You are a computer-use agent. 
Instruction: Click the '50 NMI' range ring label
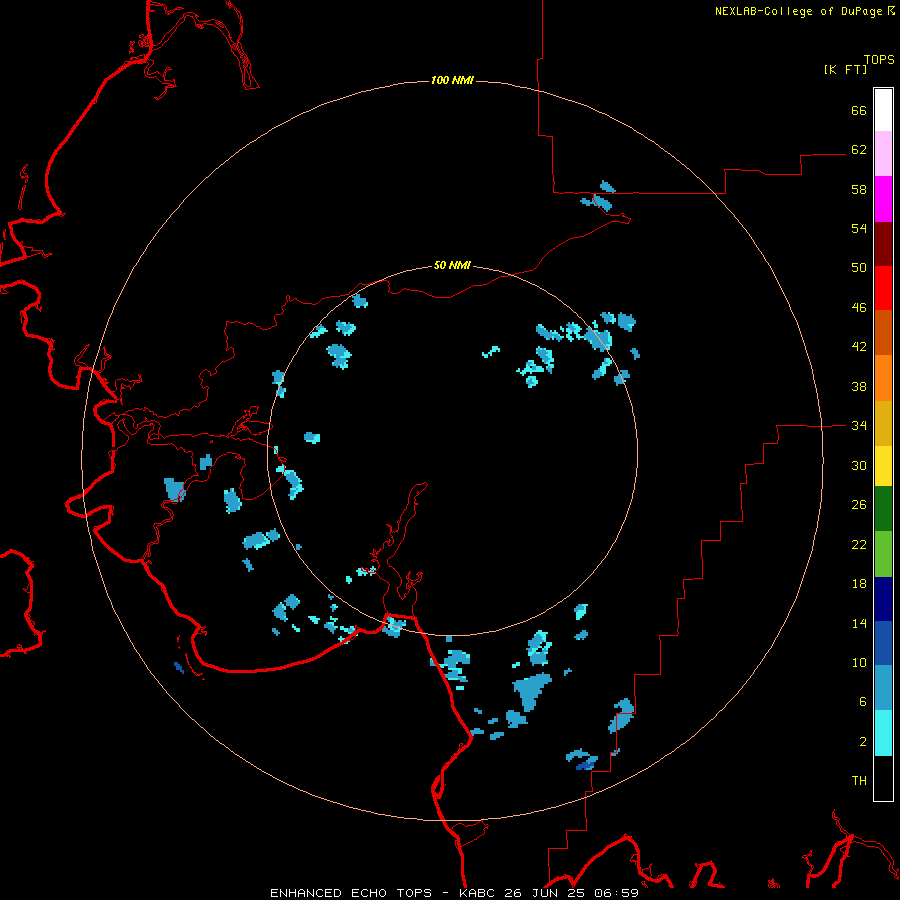(452, 265)
